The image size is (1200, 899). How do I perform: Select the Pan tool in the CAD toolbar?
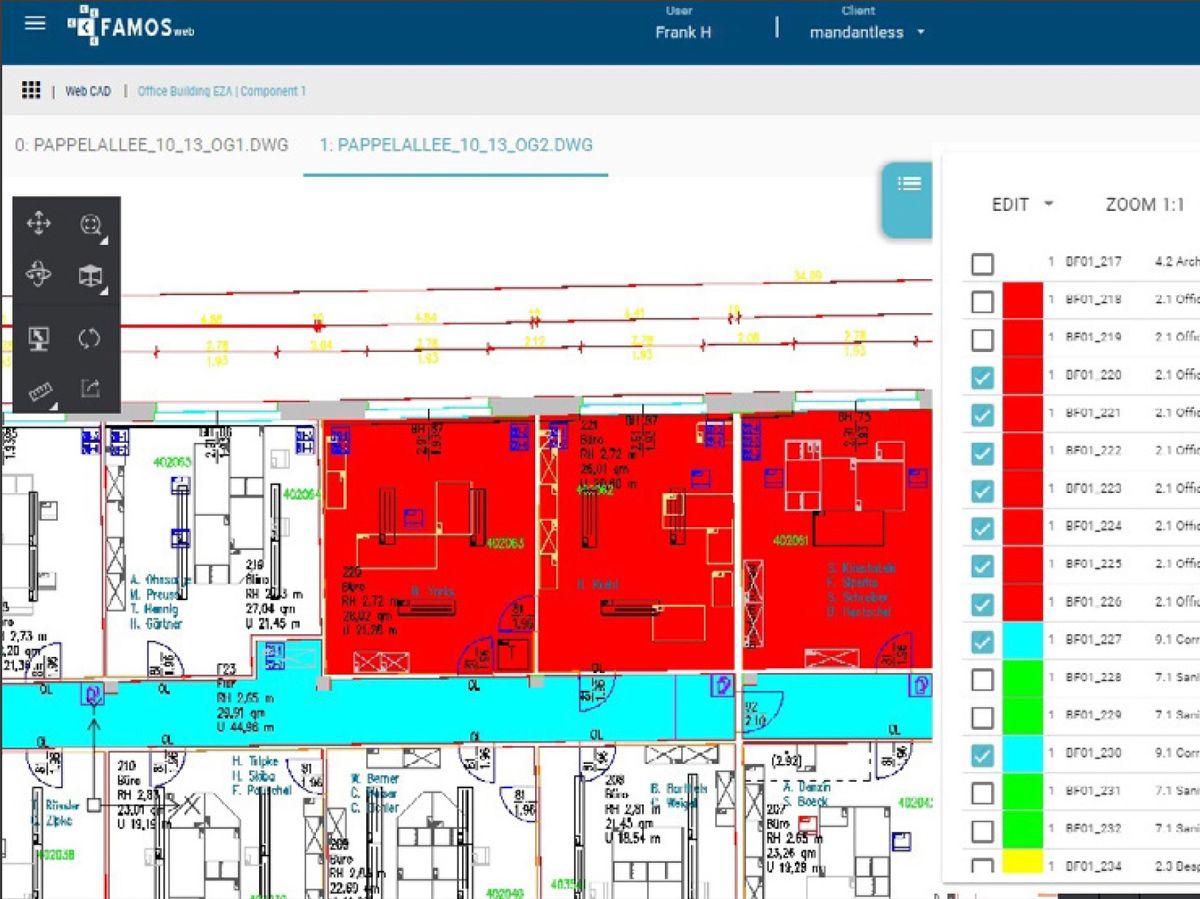(37, 224)
